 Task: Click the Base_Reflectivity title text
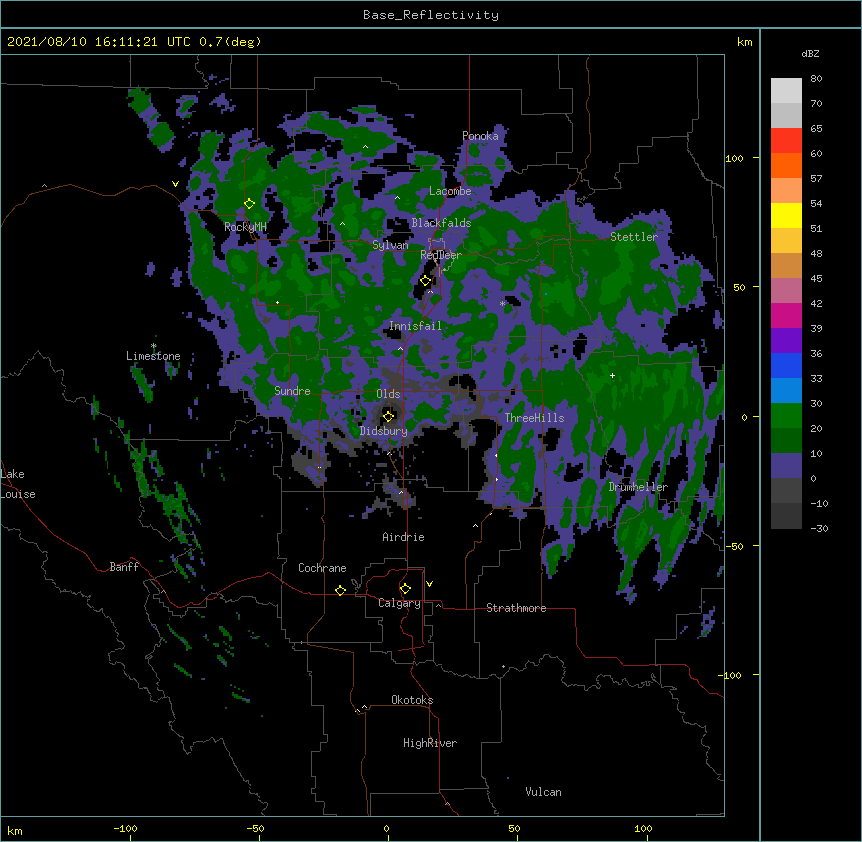[431, 15]
